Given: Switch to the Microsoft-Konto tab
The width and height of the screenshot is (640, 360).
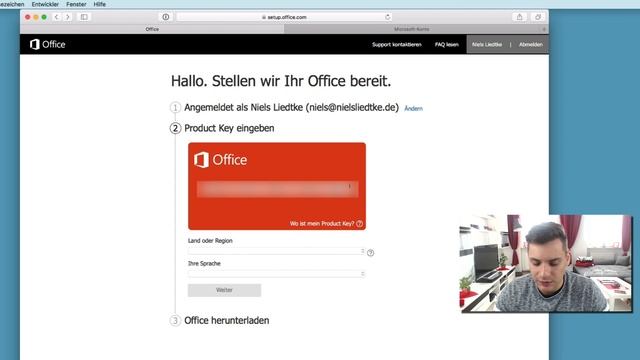Looking at the screenshot, I should pos(411,29).
